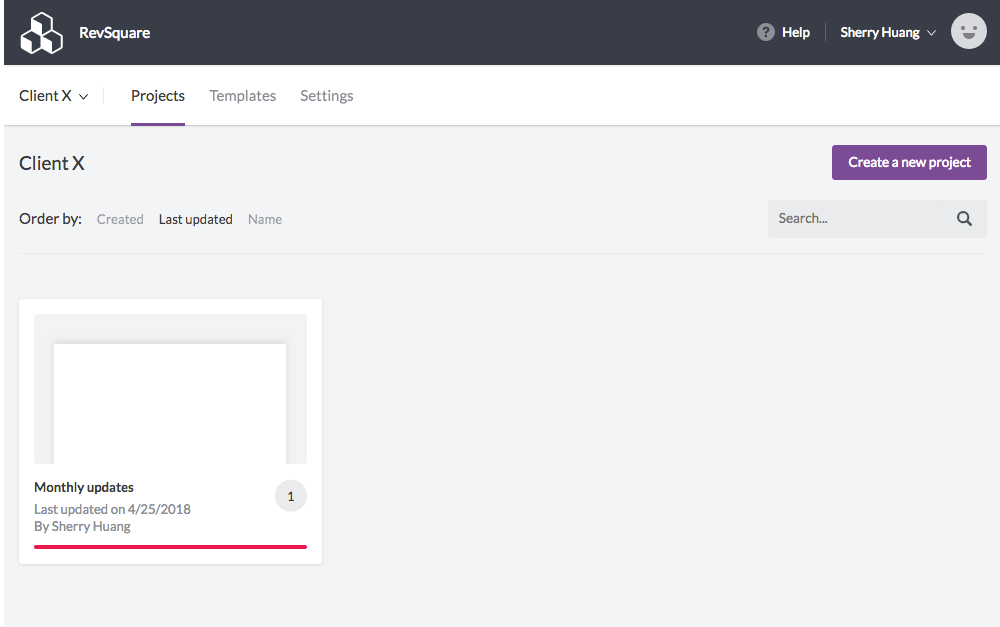Screen dimensions: 1000x627
Task: Switch to the Templates tab
Action: (x=242, y=95)
